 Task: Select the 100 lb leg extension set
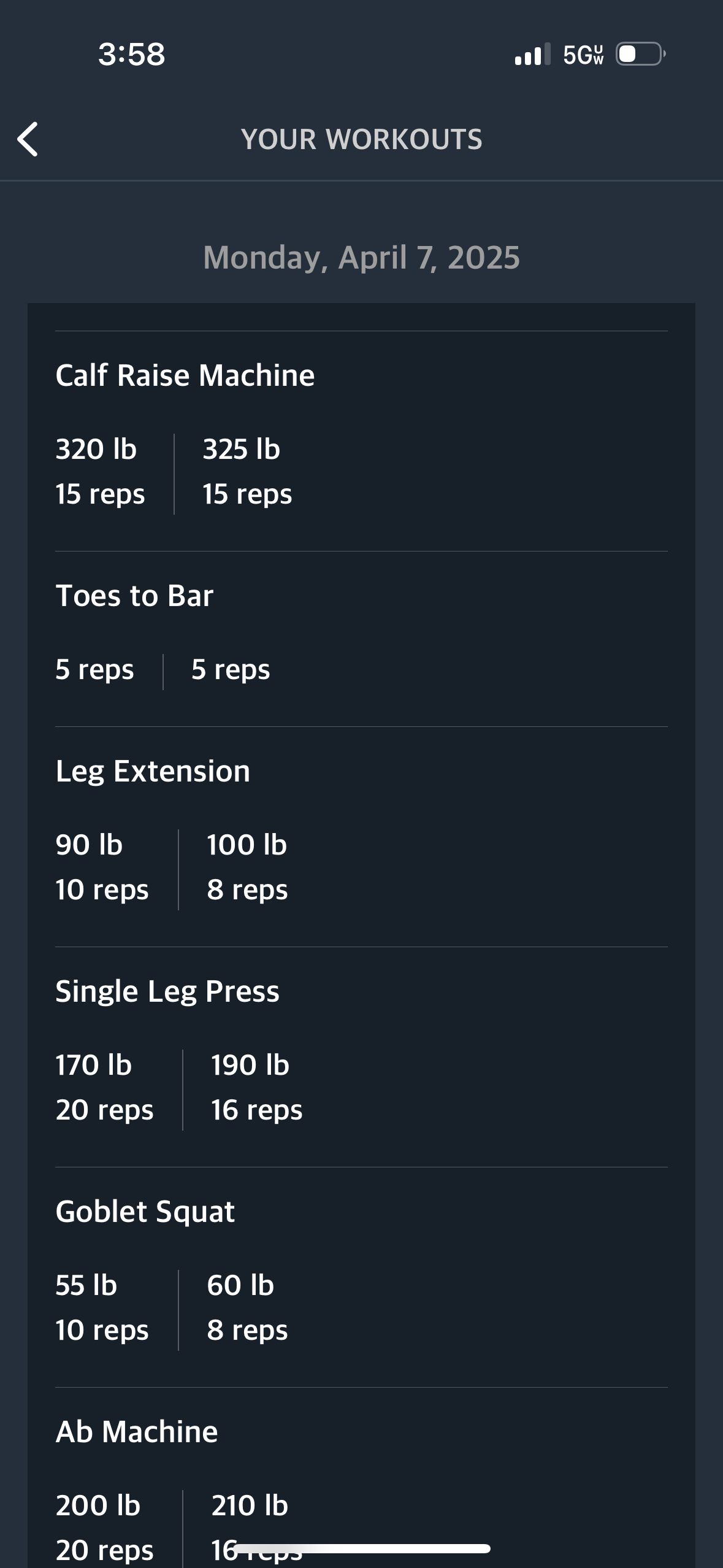[247, 867]
